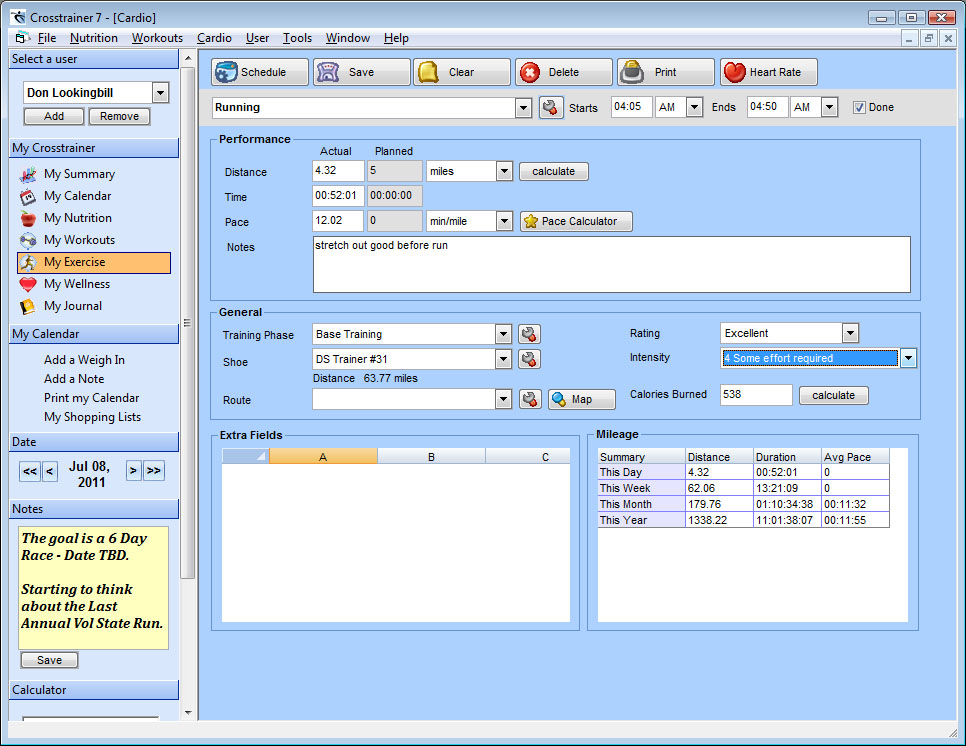
Task: Open My Calendar in sidebar
Action: pyautogui.click(x=78, y=196)
